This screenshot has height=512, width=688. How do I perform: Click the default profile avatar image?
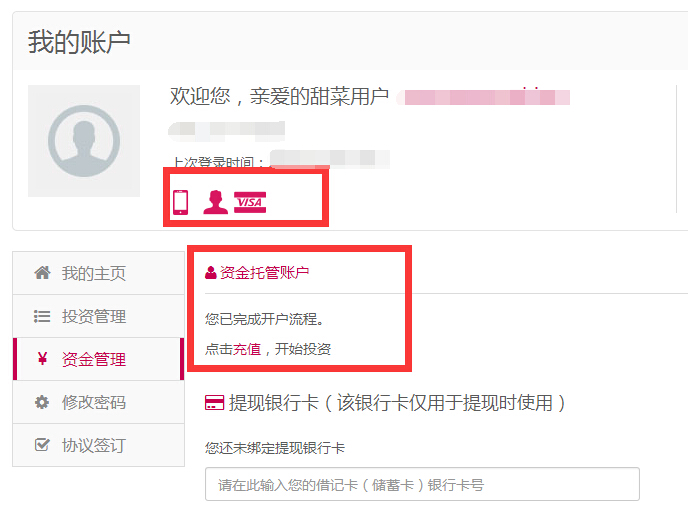pyautogui.click(x=84, y=141)
